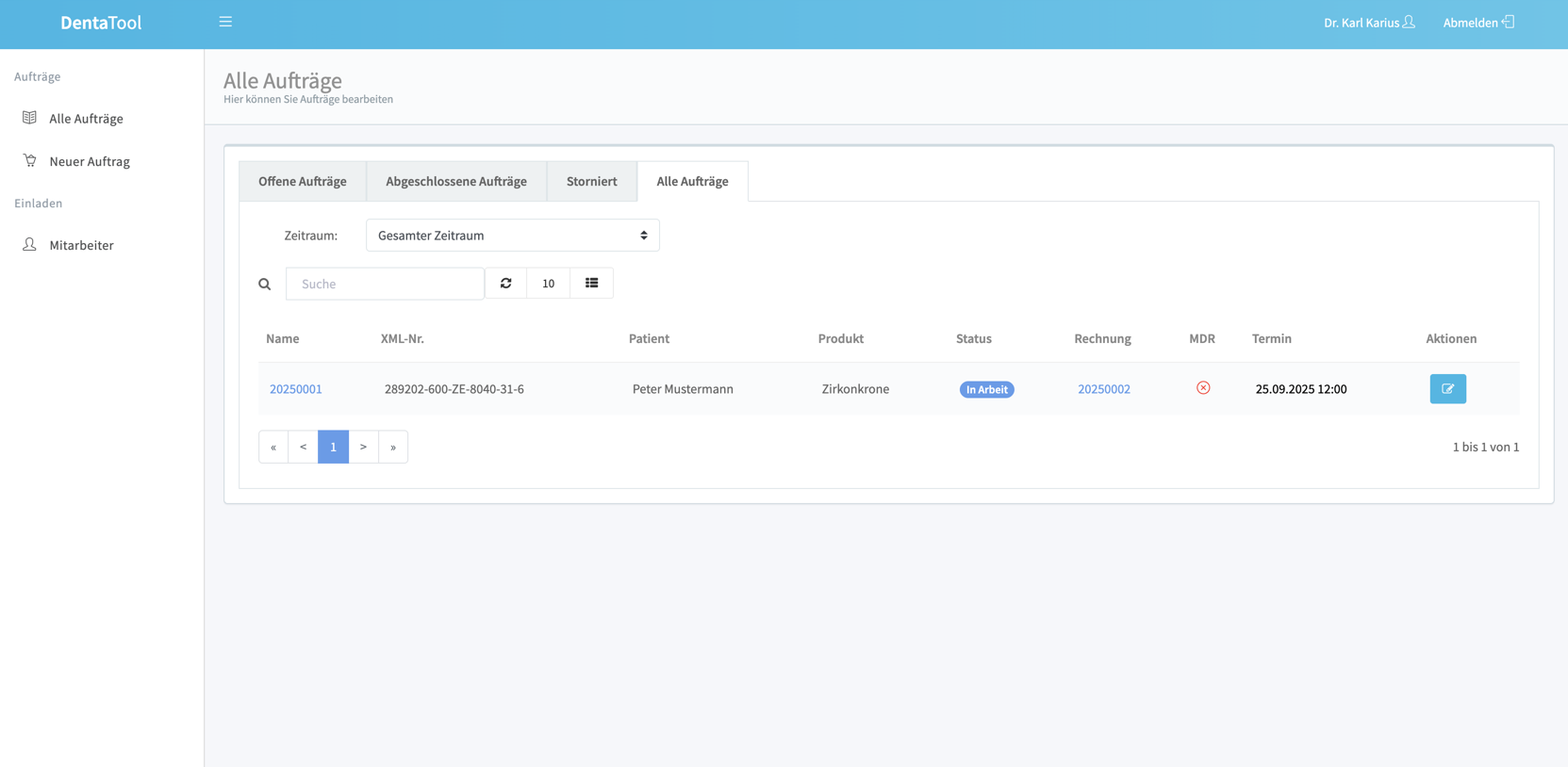
Task: Switch to Abgeschlossene Aufträge tab
Action: coord(455,181)
